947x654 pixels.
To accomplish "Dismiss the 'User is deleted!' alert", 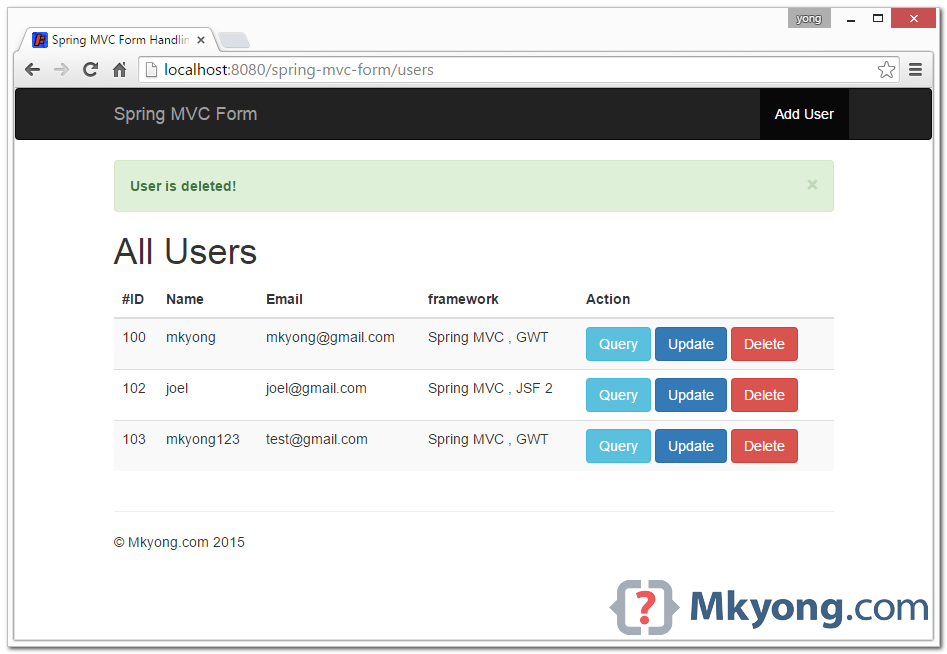I will pyautogui.click(x=812, y=184).
